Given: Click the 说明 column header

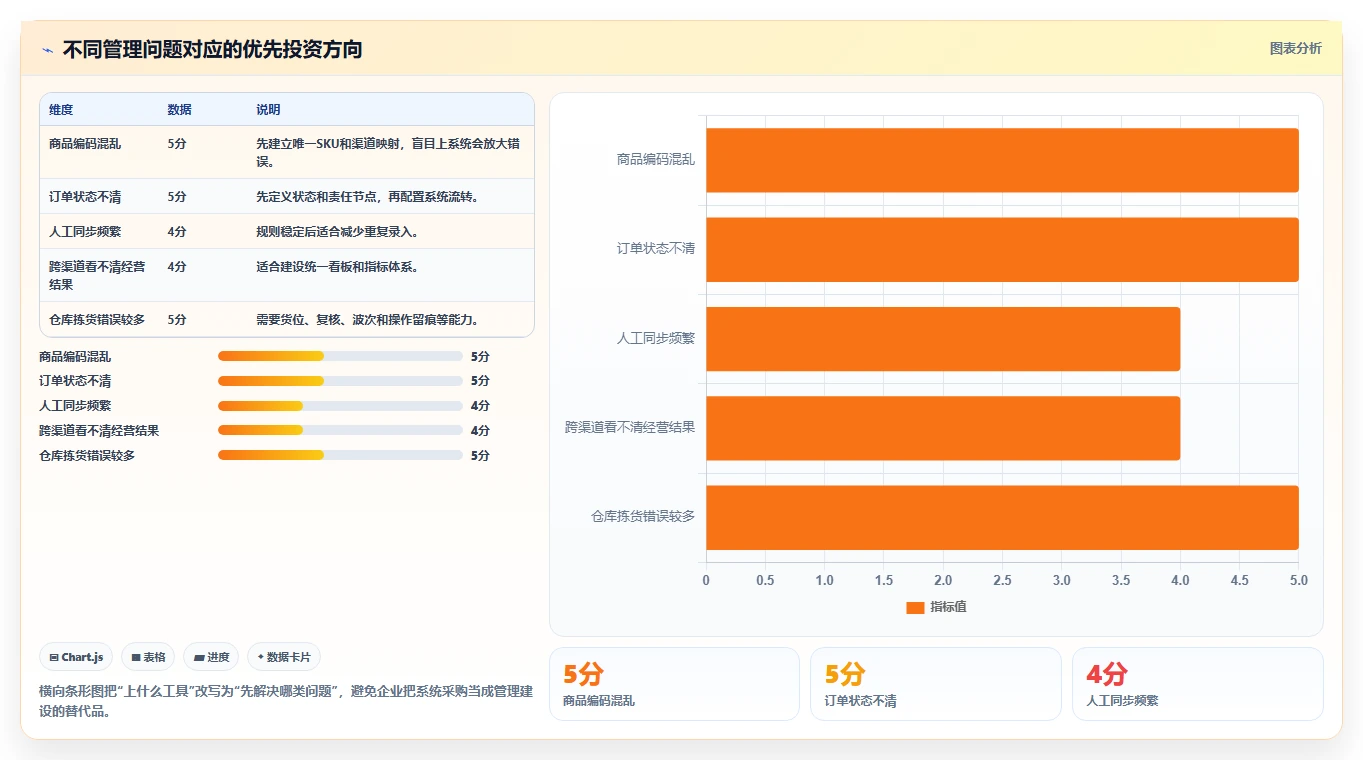Looking at the screenshot, I should click(x=268, y=110).
